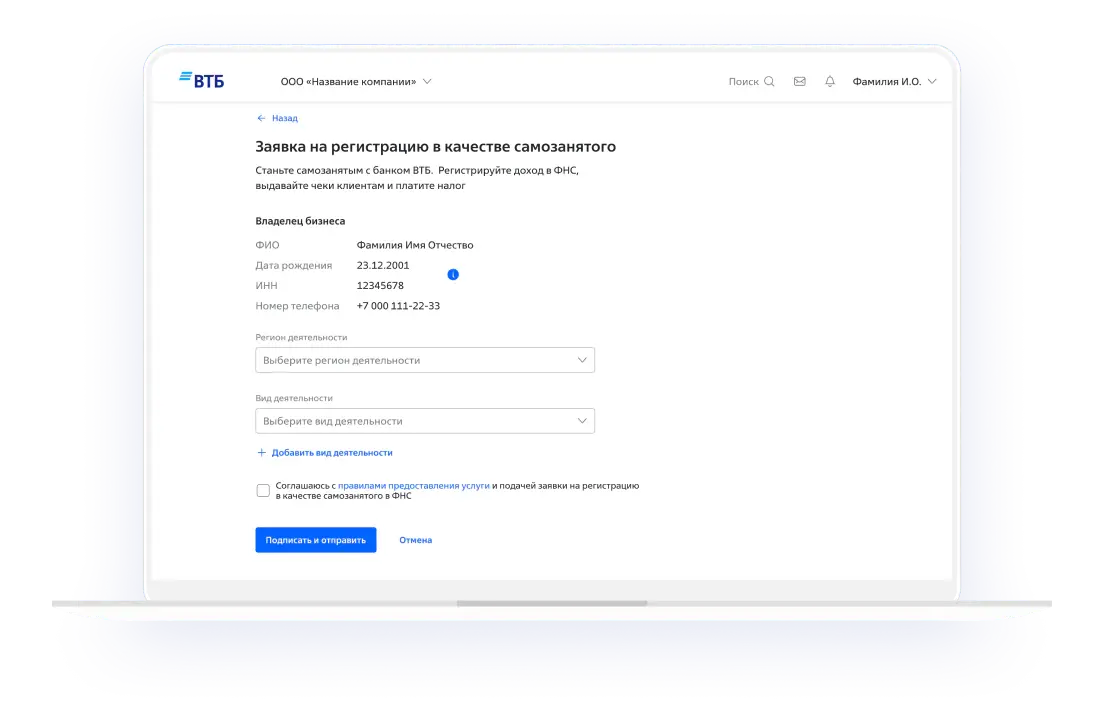Open the «Название компании» company selector
The image size is (1103, 712).
355,82
